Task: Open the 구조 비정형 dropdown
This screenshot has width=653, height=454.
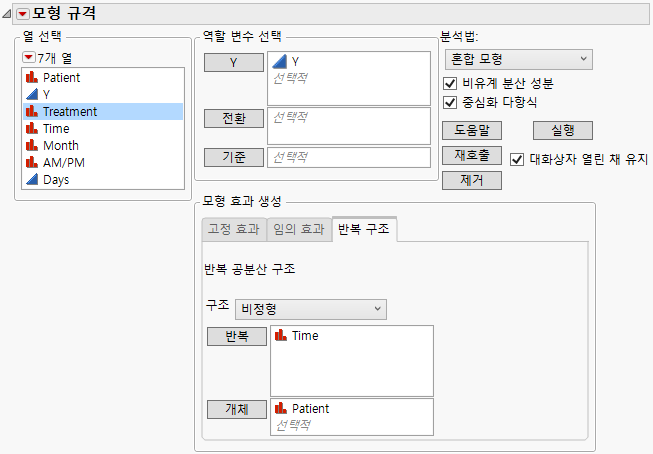Action: 310,309
